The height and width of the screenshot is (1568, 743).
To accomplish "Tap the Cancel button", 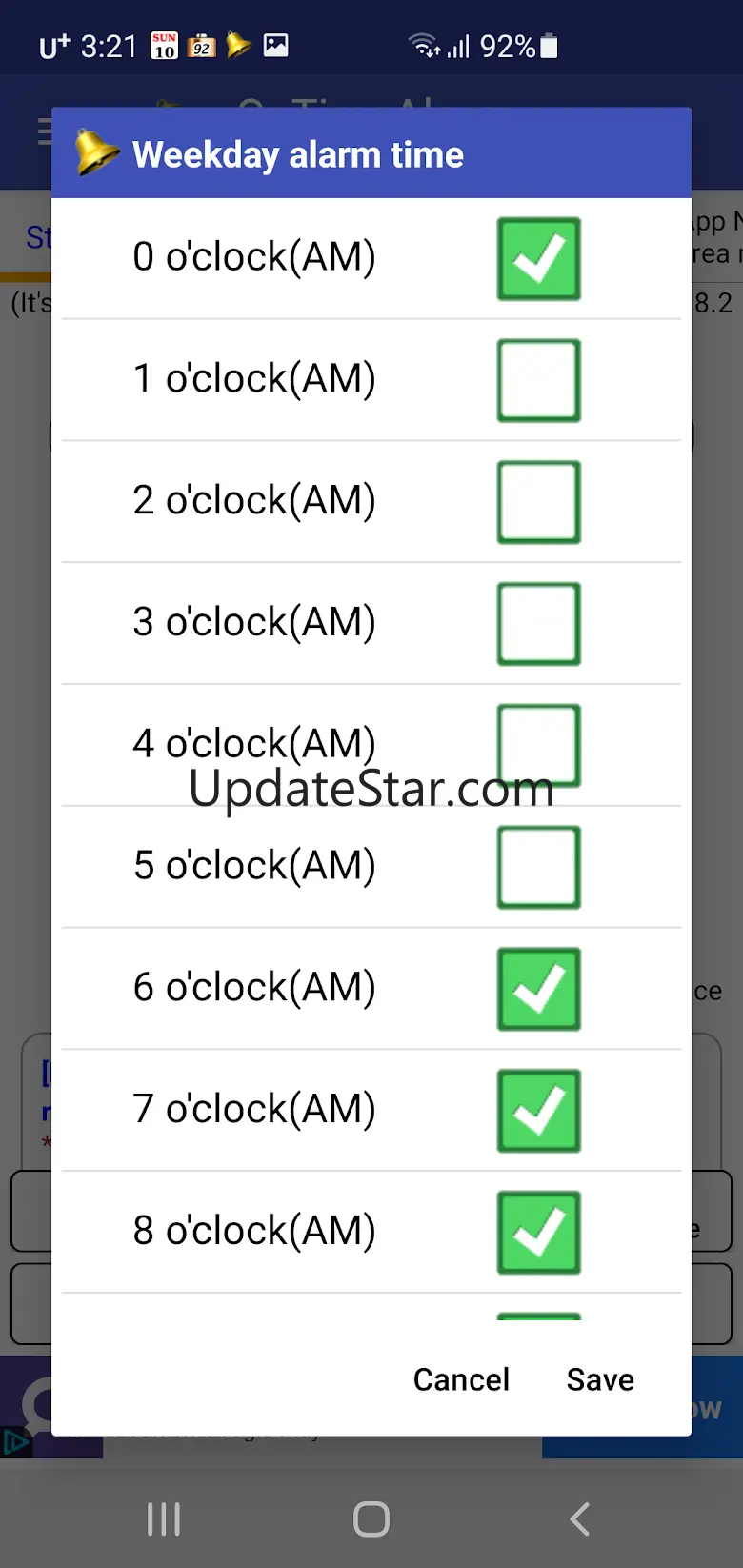I will [461, 1379].
